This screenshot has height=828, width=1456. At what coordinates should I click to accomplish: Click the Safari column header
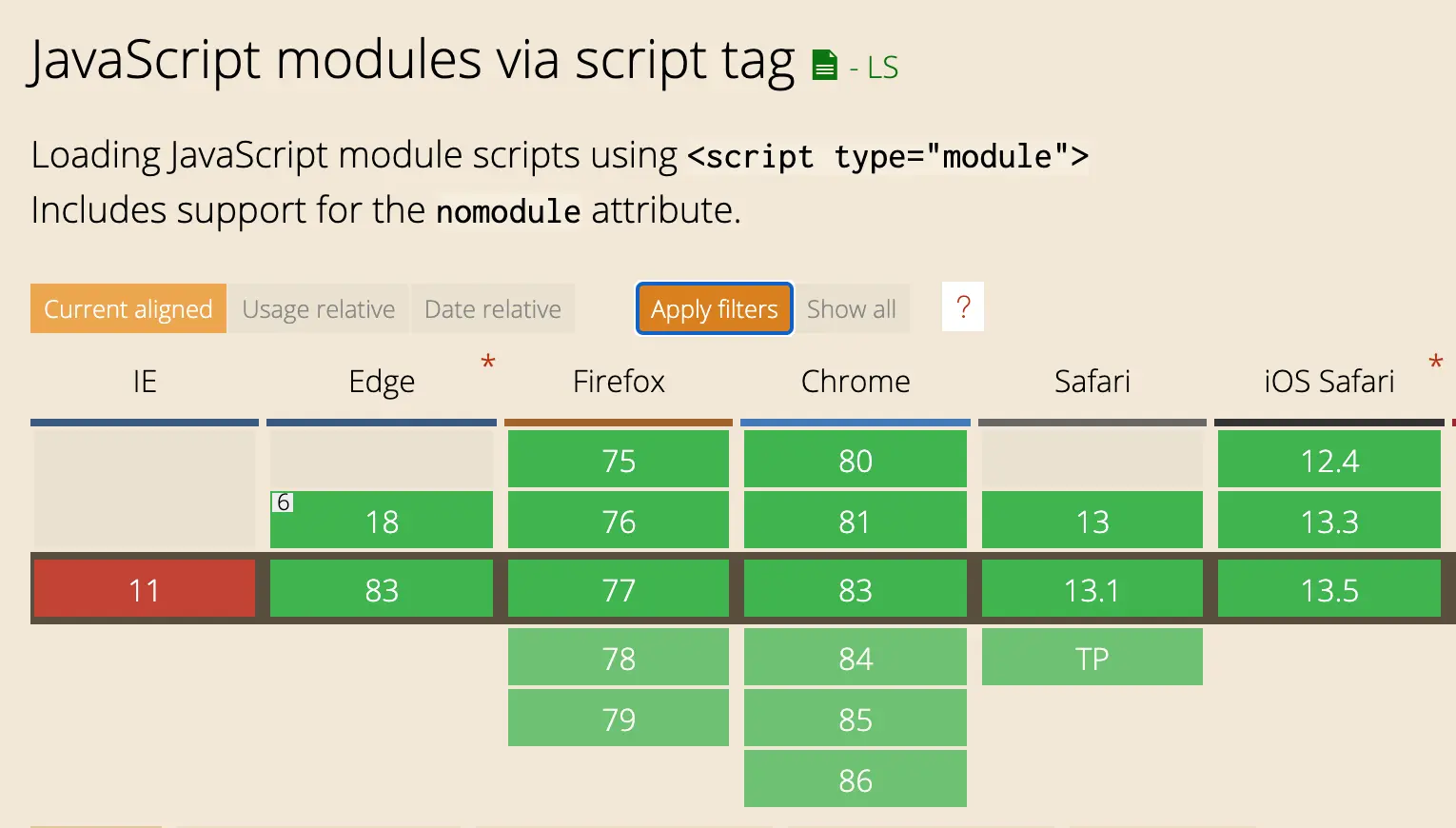1092,382
